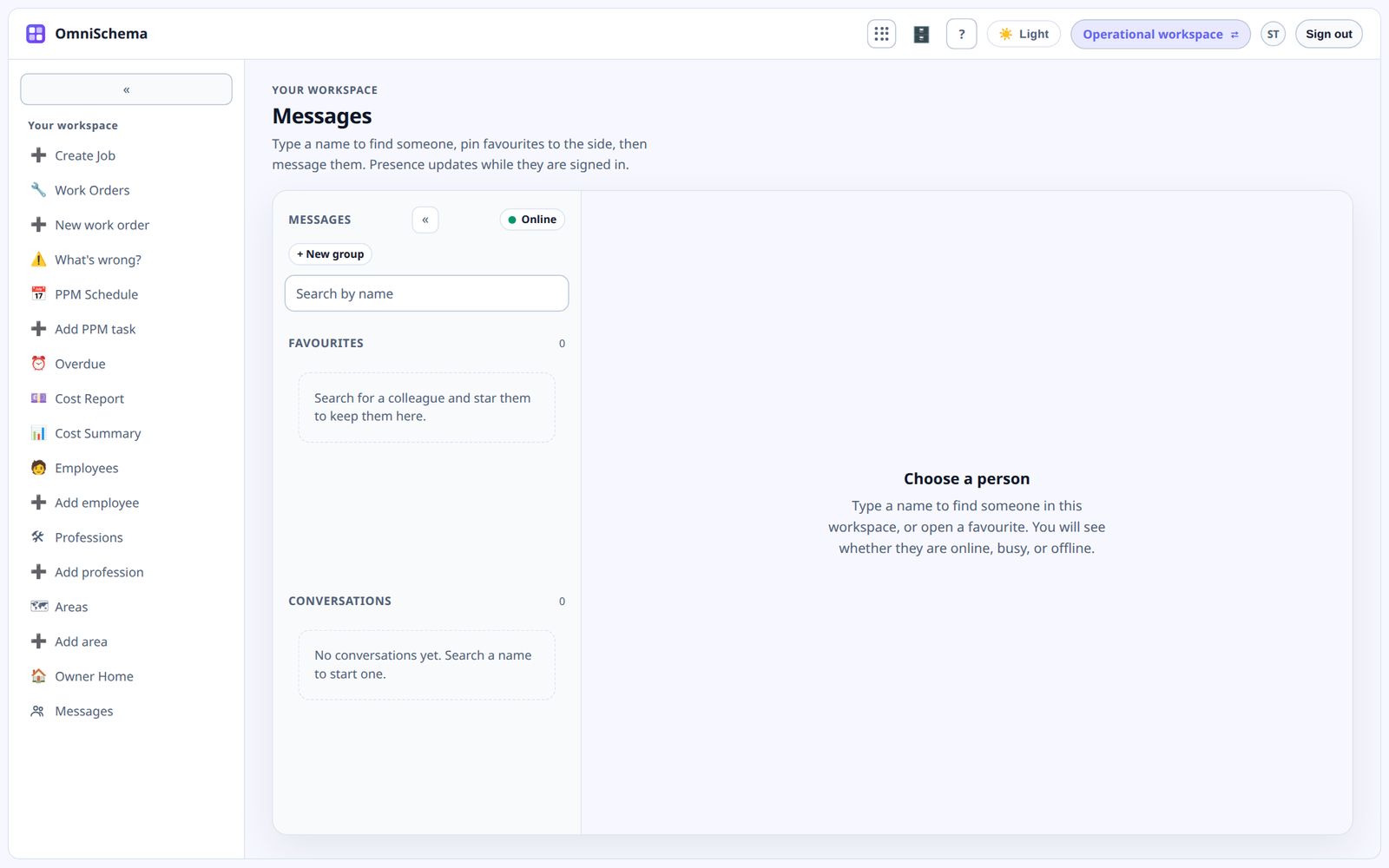Click the alarm clock icon for Overdue
1389x868 pixels.
[x=38, y=364]
